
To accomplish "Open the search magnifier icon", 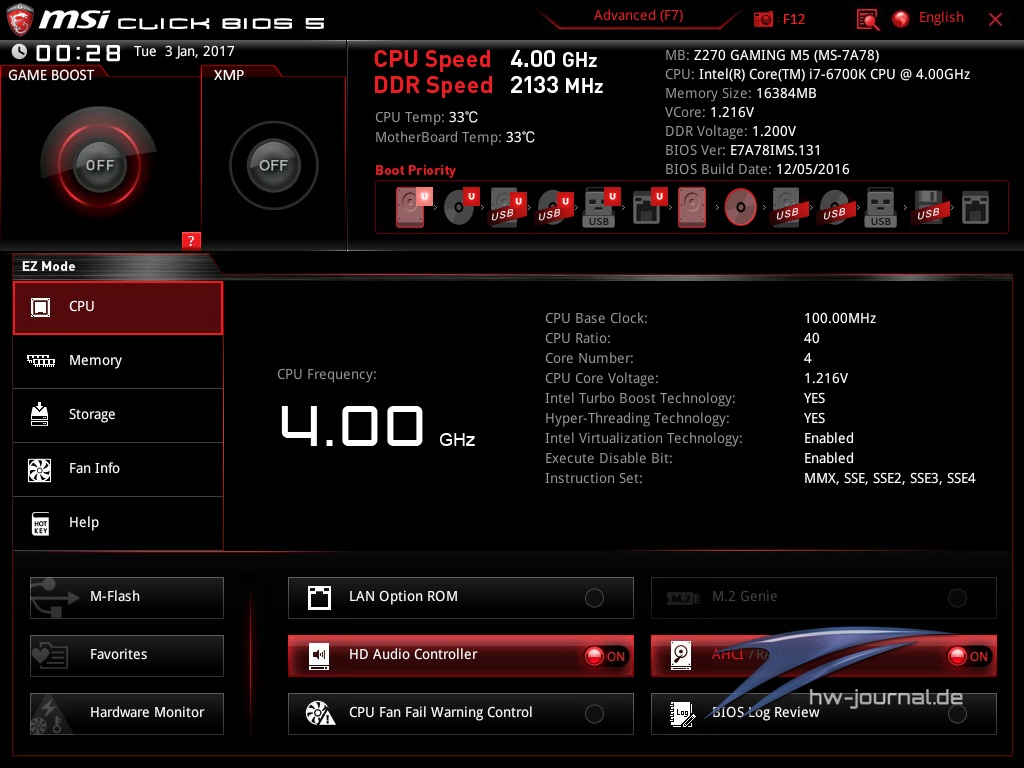I will (868, 19).
